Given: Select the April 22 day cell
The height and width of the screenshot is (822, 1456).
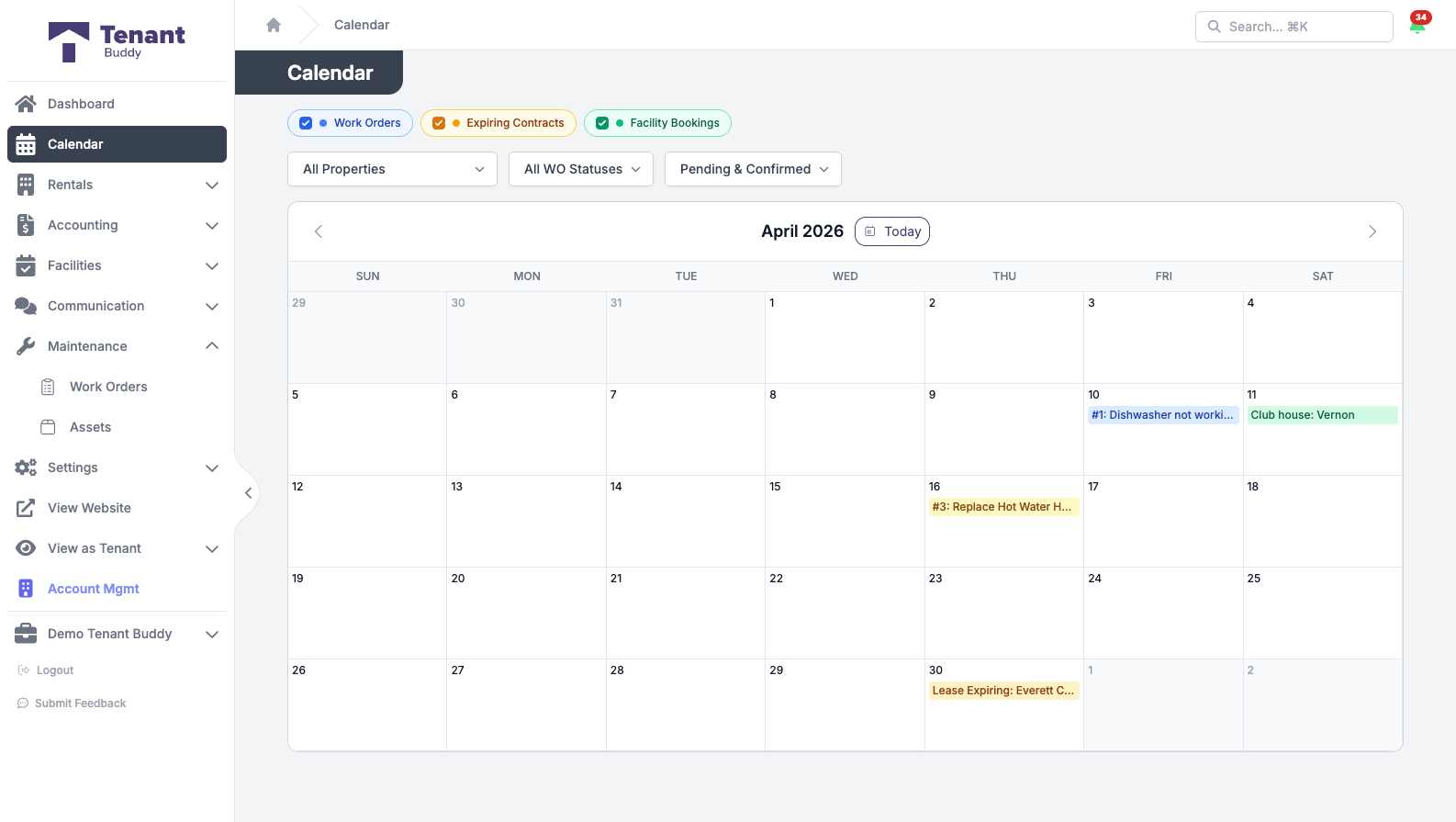Looking at the screenshot, I should coord(845,613).
